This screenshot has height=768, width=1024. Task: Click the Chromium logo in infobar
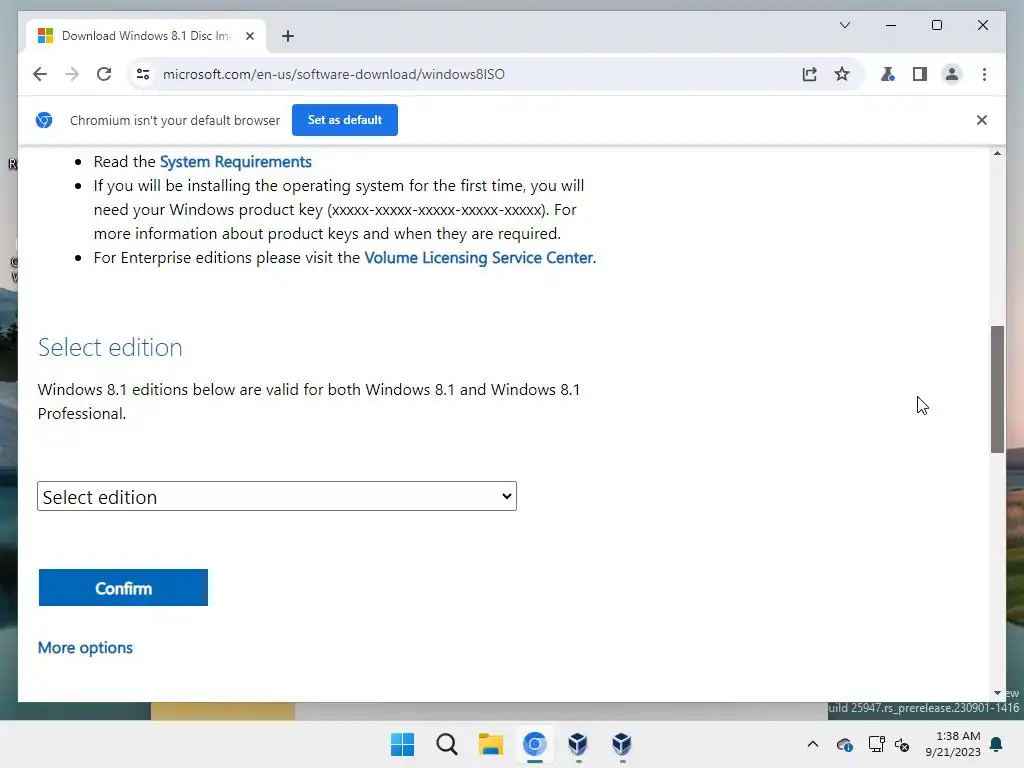coord(44,120)
